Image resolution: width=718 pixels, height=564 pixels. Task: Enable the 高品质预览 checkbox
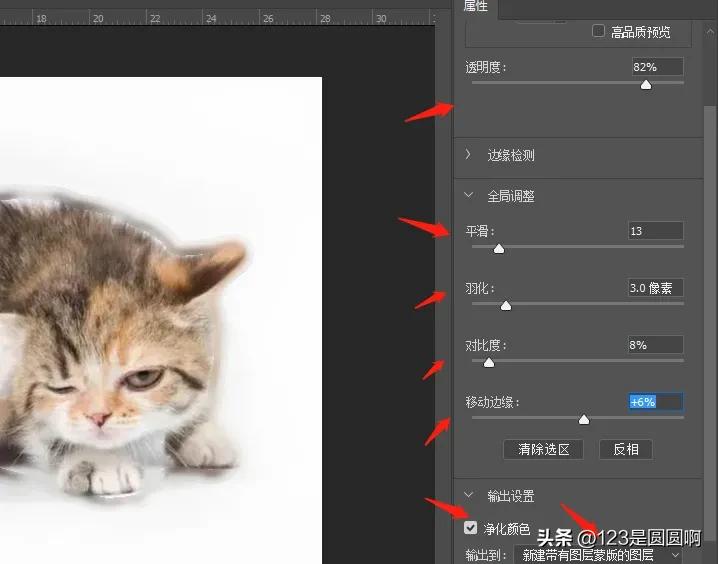[x=598, y=31]
